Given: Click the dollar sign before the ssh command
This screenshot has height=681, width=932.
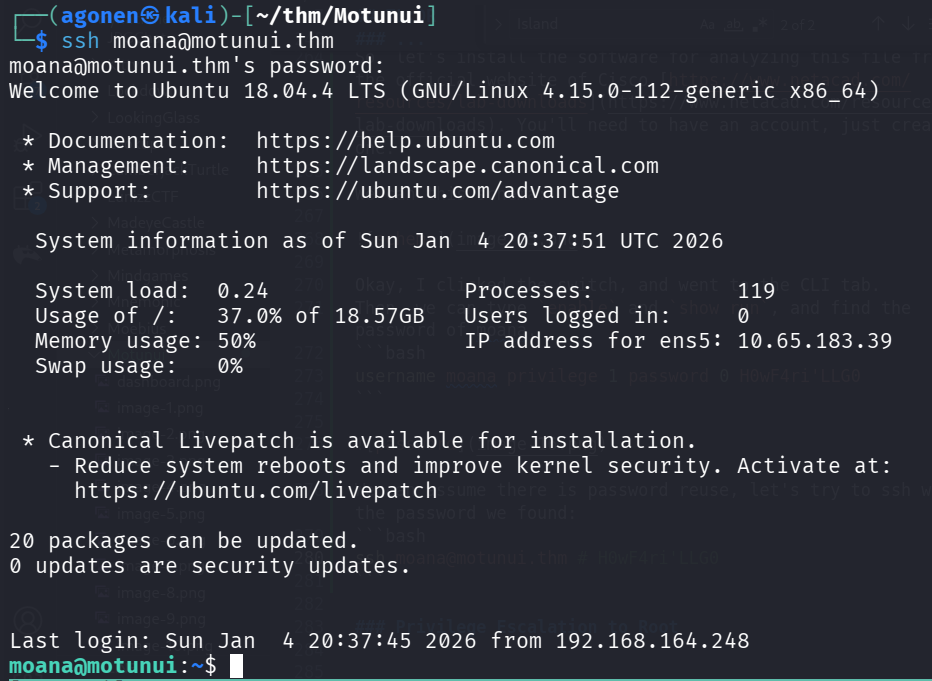Looking at the screenshot, I should point(41,41).
